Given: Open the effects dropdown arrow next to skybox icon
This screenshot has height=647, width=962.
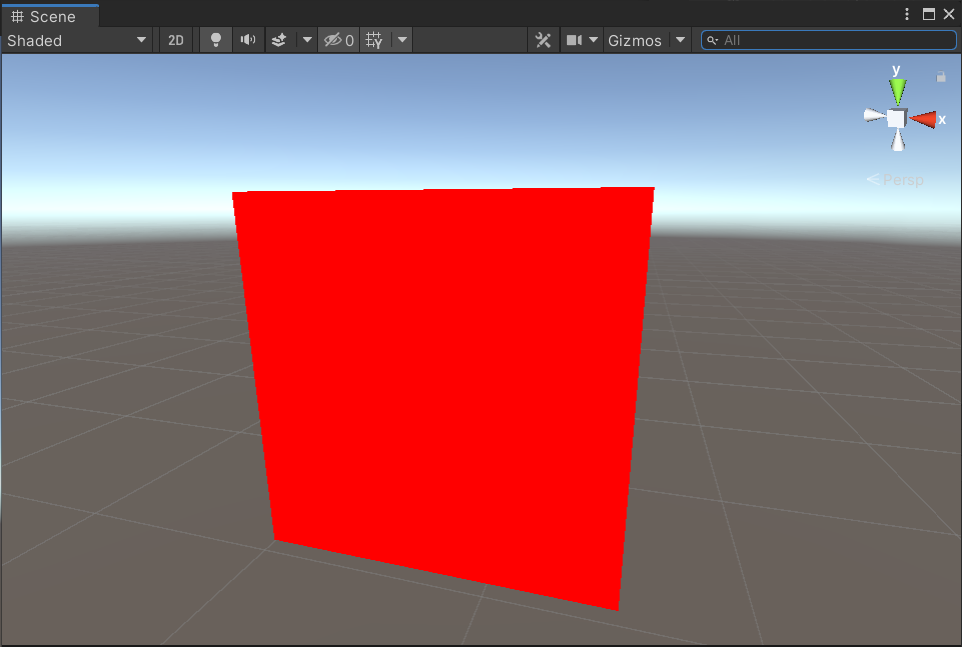Looking at the screenshot, I should click(x=306, y=40).
